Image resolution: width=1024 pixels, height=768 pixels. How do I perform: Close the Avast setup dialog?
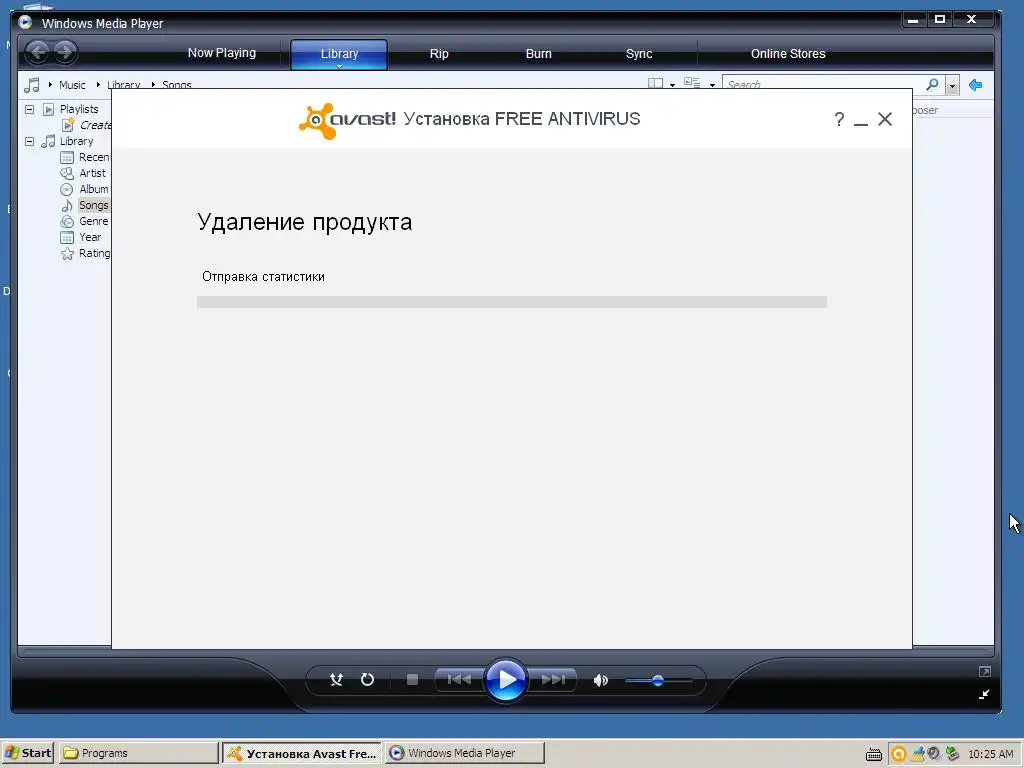pyautogui.click(x=885, y=119)
